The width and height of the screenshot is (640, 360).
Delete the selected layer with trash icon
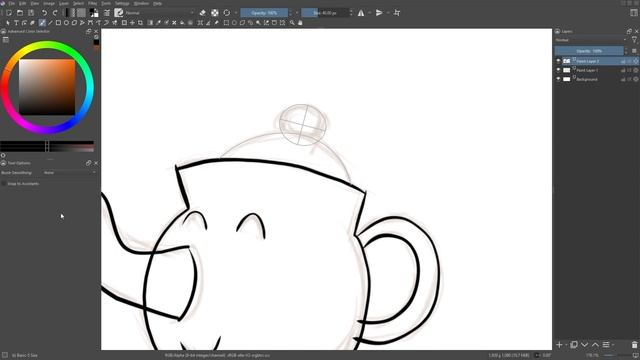coord(634,345)
